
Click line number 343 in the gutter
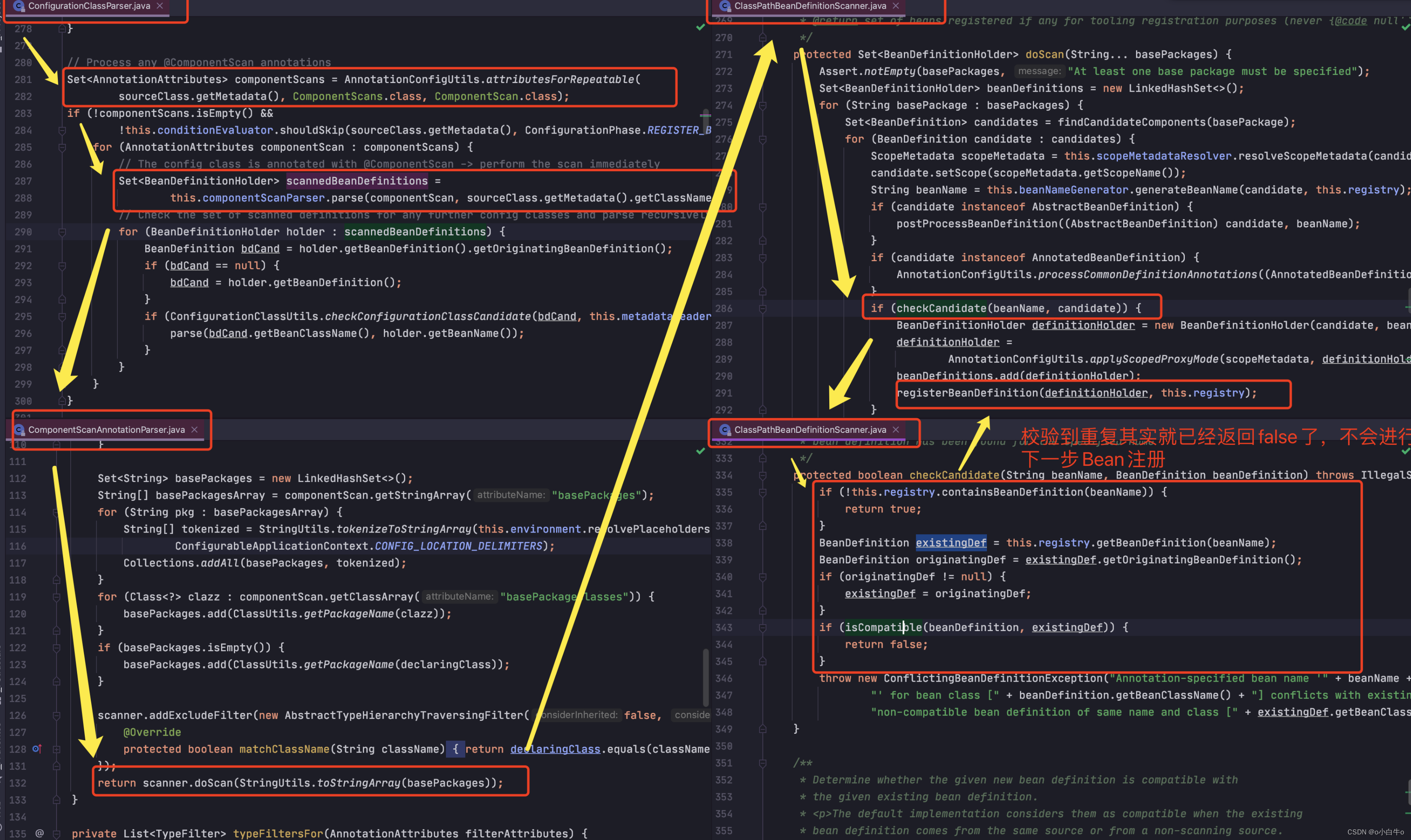point(723,628)
